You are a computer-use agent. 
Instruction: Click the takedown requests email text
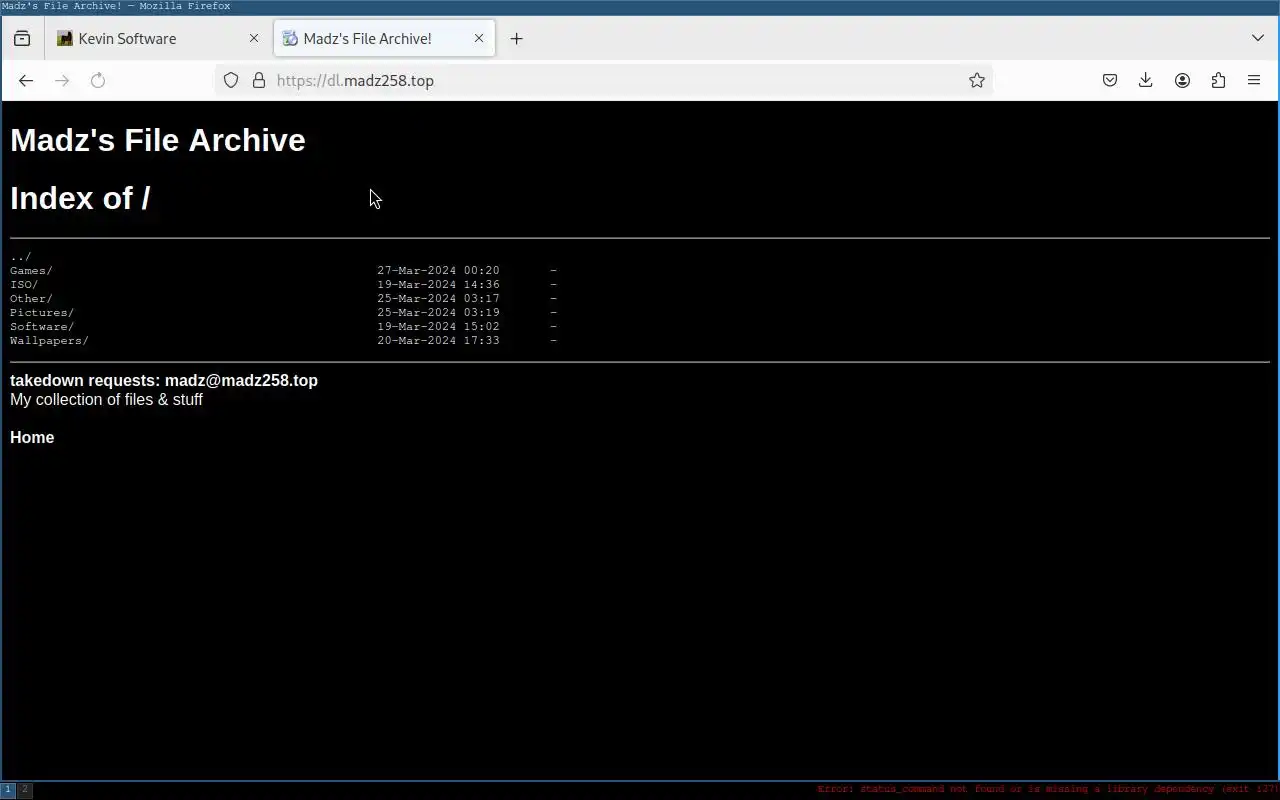[164, 380]
